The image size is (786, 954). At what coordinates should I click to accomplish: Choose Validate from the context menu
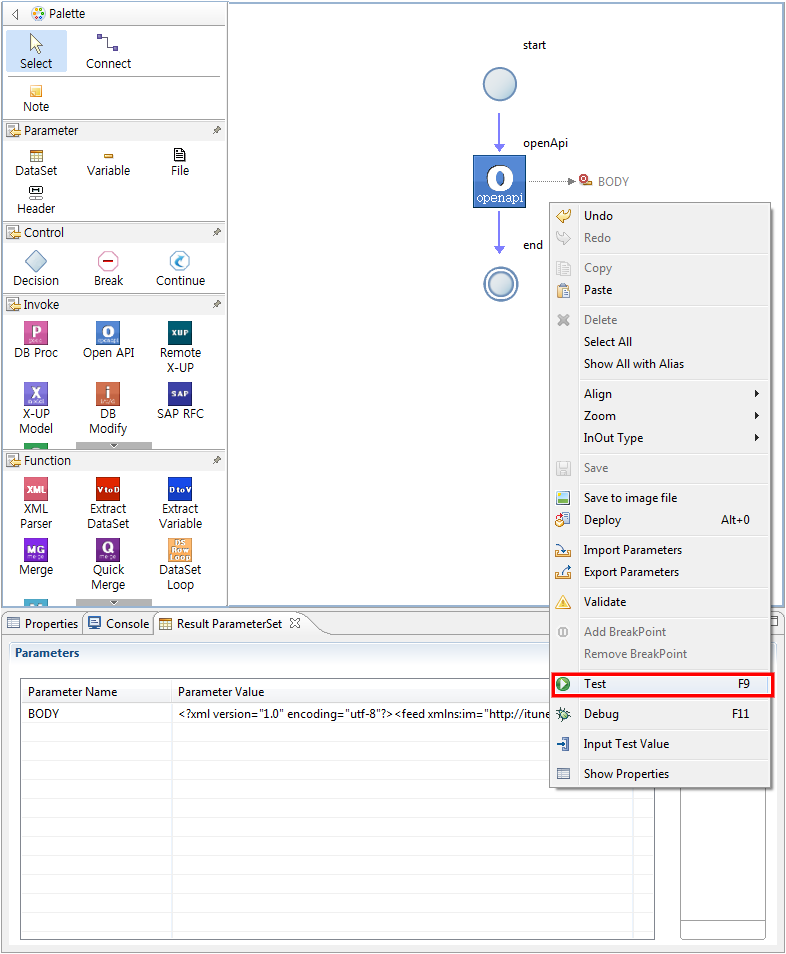pos(660,601)
